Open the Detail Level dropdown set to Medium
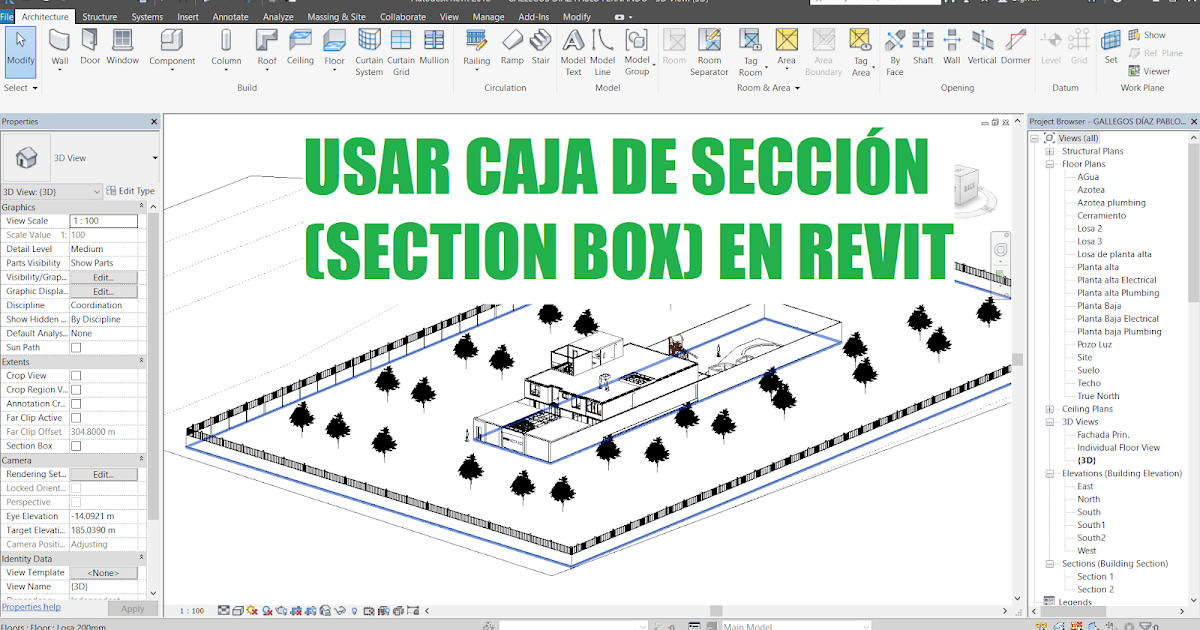Image resolution: width=1200 pixels, height=630 pixels. tap(103, 248)
